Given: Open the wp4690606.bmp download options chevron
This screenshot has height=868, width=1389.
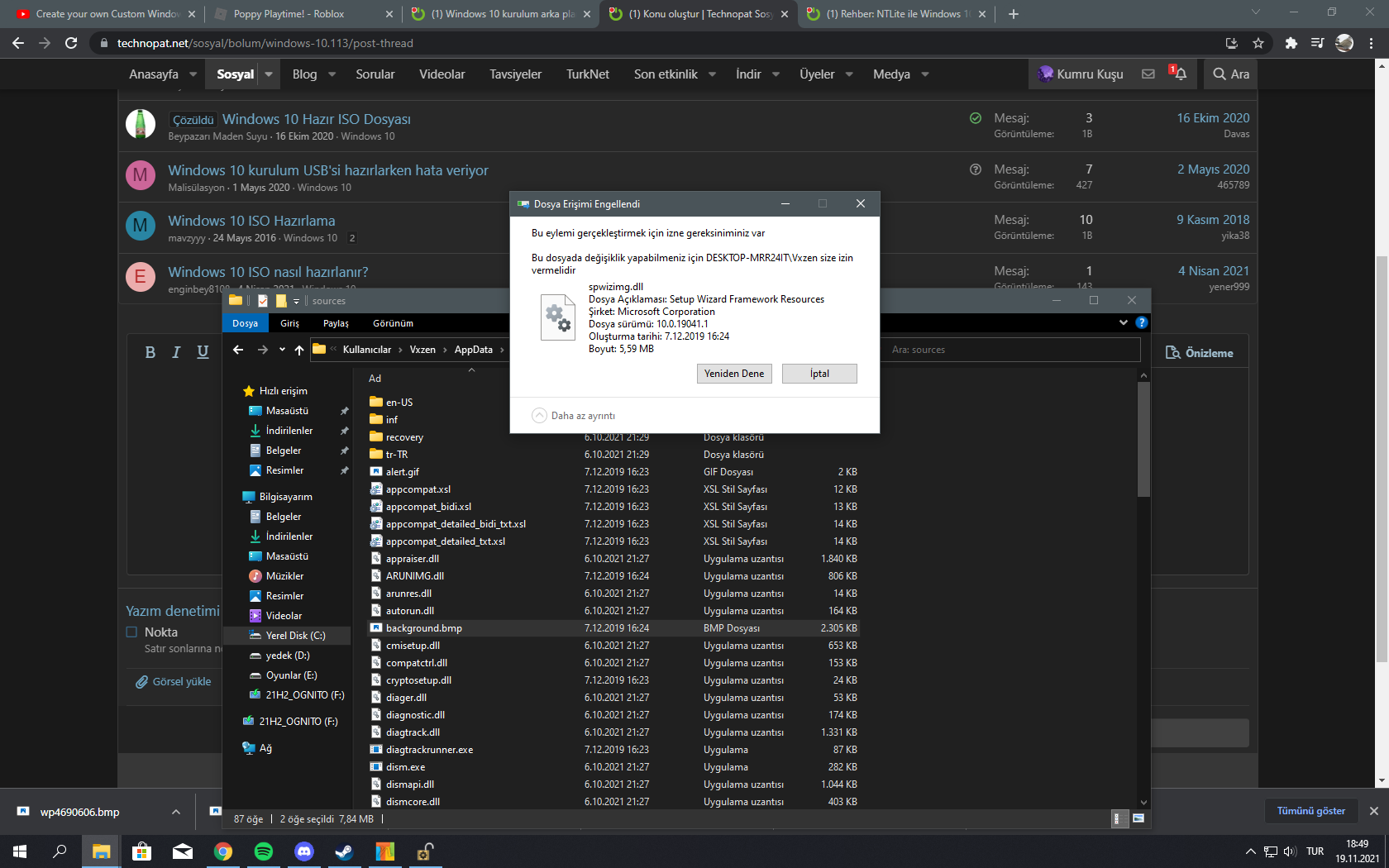Looking at the screenshot, I should point(175,812).
